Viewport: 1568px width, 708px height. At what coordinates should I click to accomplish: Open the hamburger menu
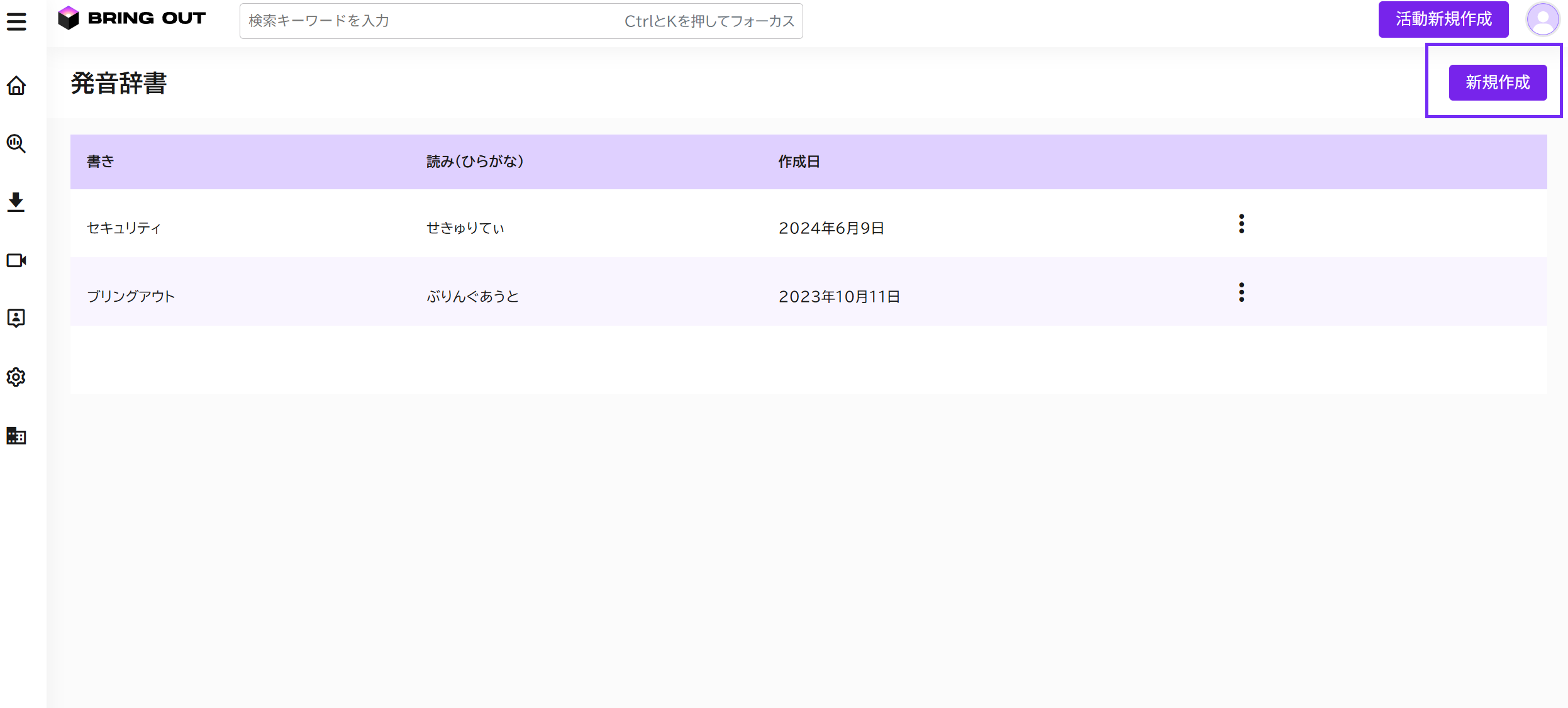16,21
